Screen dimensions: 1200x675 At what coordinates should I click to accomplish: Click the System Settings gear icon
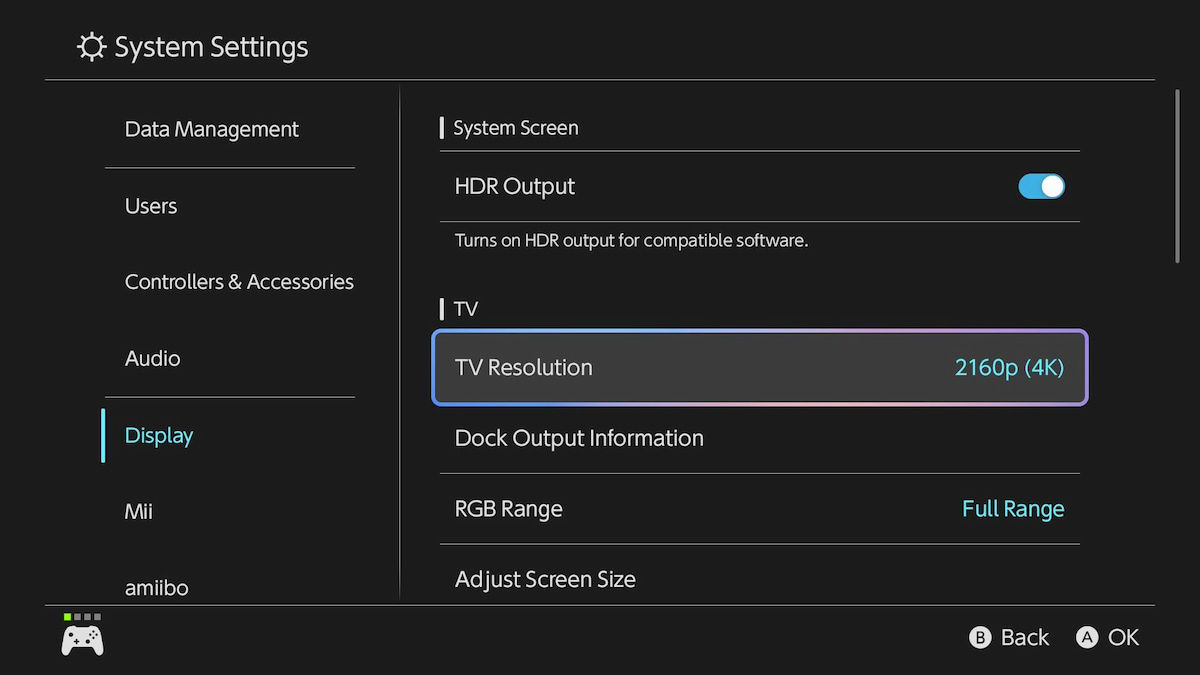(x=92, y=47)
